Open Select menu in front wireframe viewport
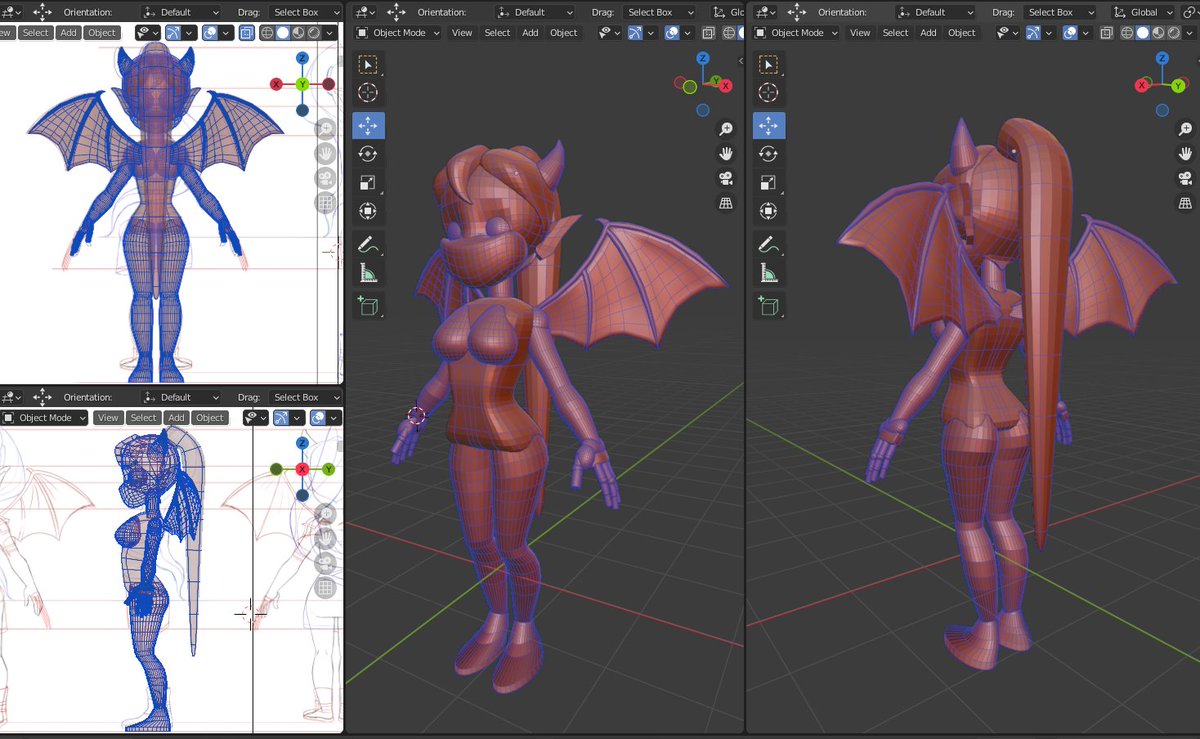1200x739 pixels. pos(36,33)
